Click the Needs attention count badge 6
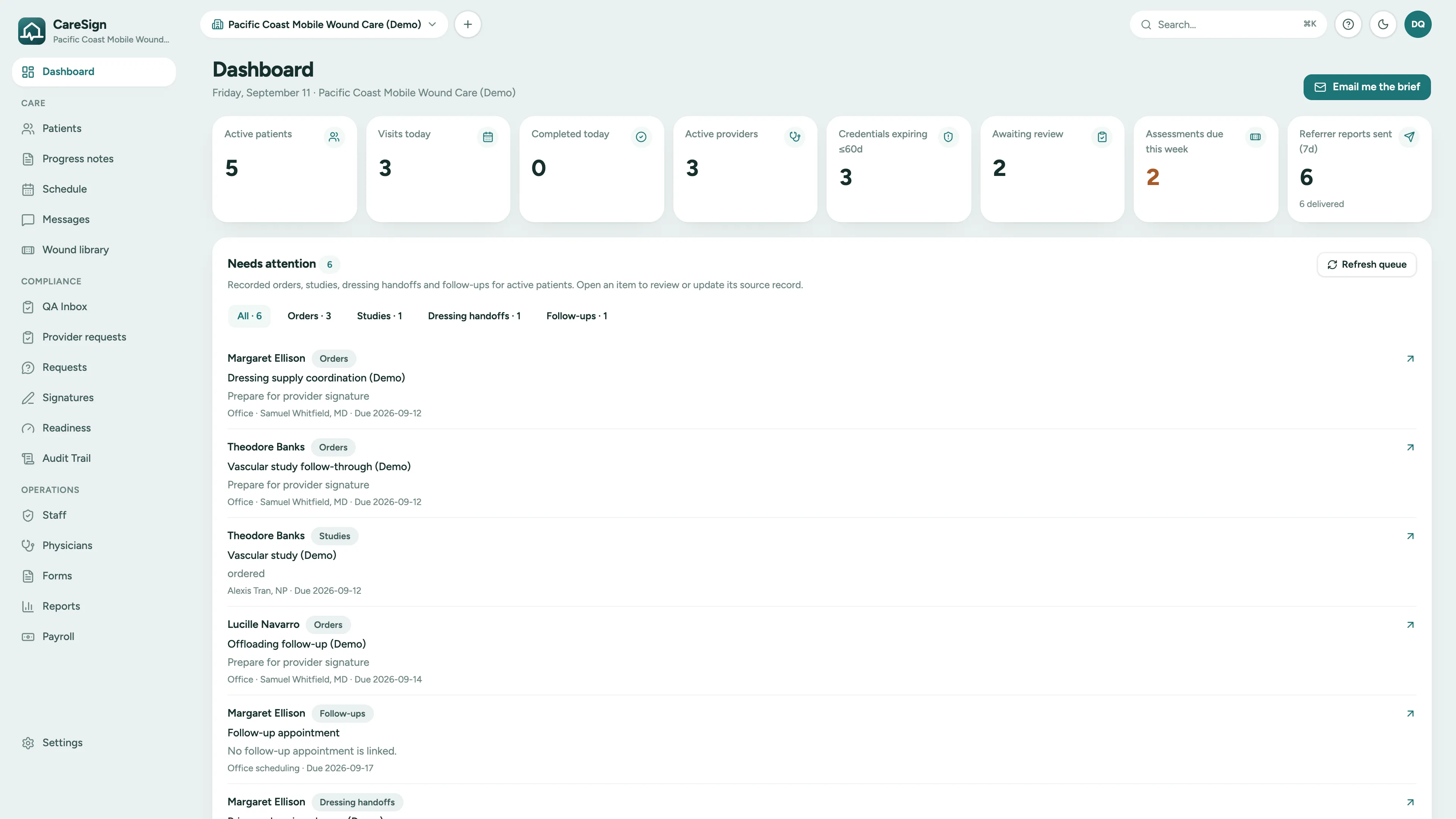Image resolution: width=1456 pixels, height=819 pixels. [x=329, y=265]
